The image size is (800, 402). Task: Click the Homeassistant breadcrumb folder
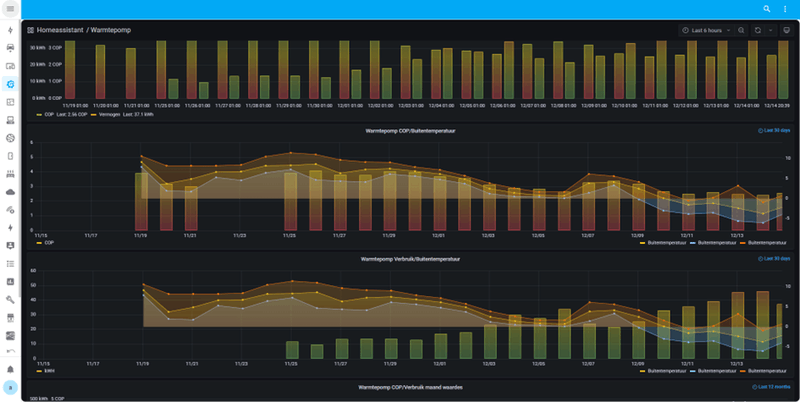coord(60,30)
